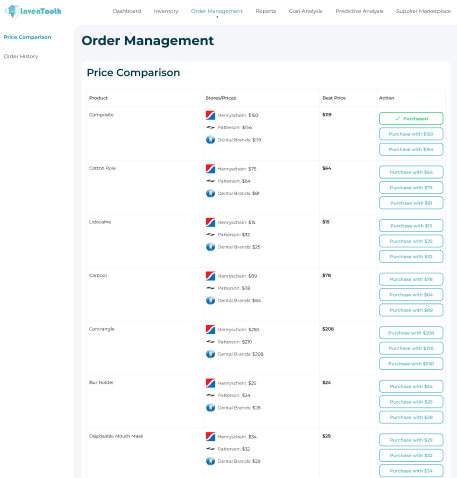Click Patterson logo in Contrangle row
This screenshot has height=478, width=457.
[x=210, y=342]
